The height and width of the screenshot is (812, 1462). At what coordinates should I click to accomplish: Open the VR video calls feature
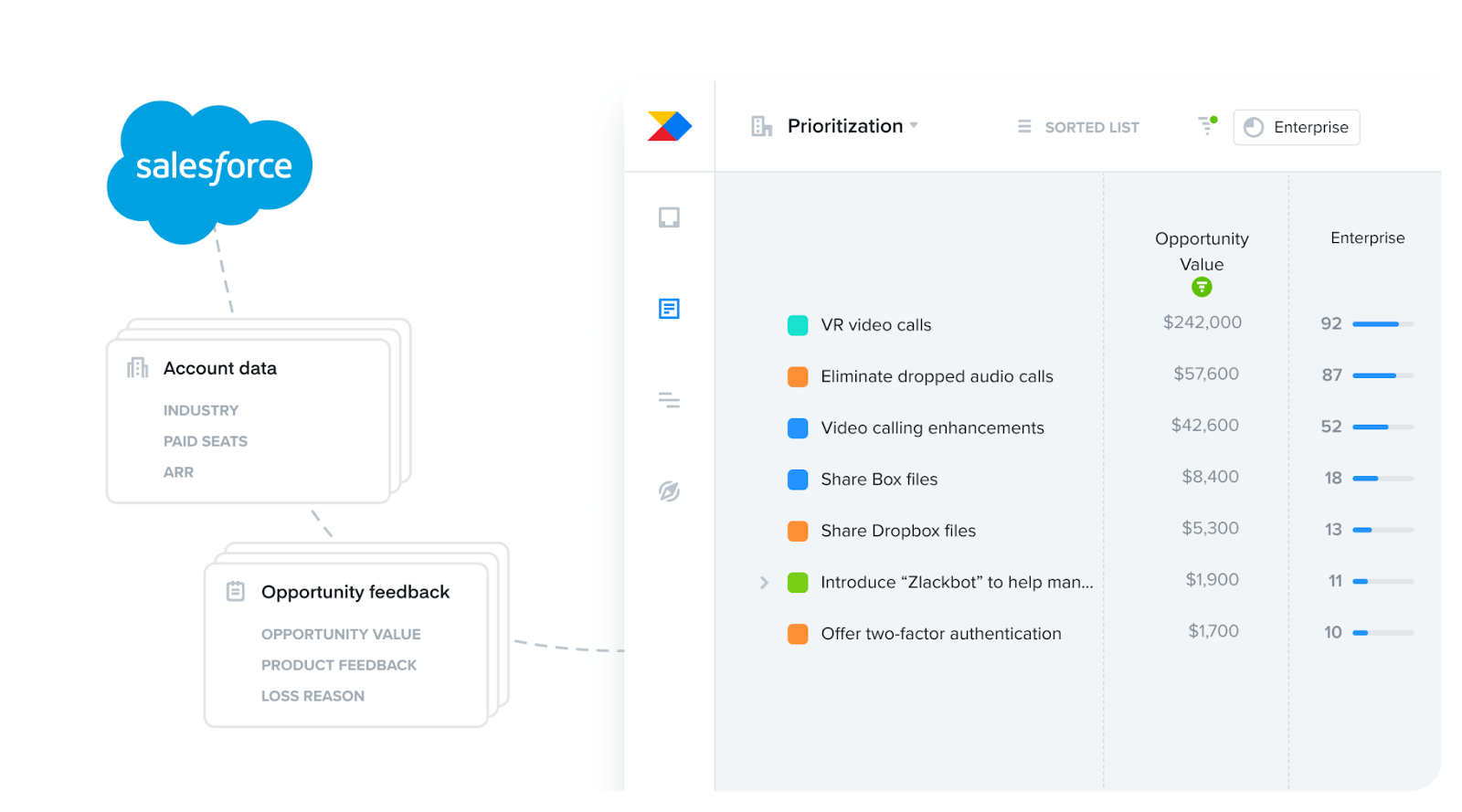pyautogui.click(x=876, y=325)
